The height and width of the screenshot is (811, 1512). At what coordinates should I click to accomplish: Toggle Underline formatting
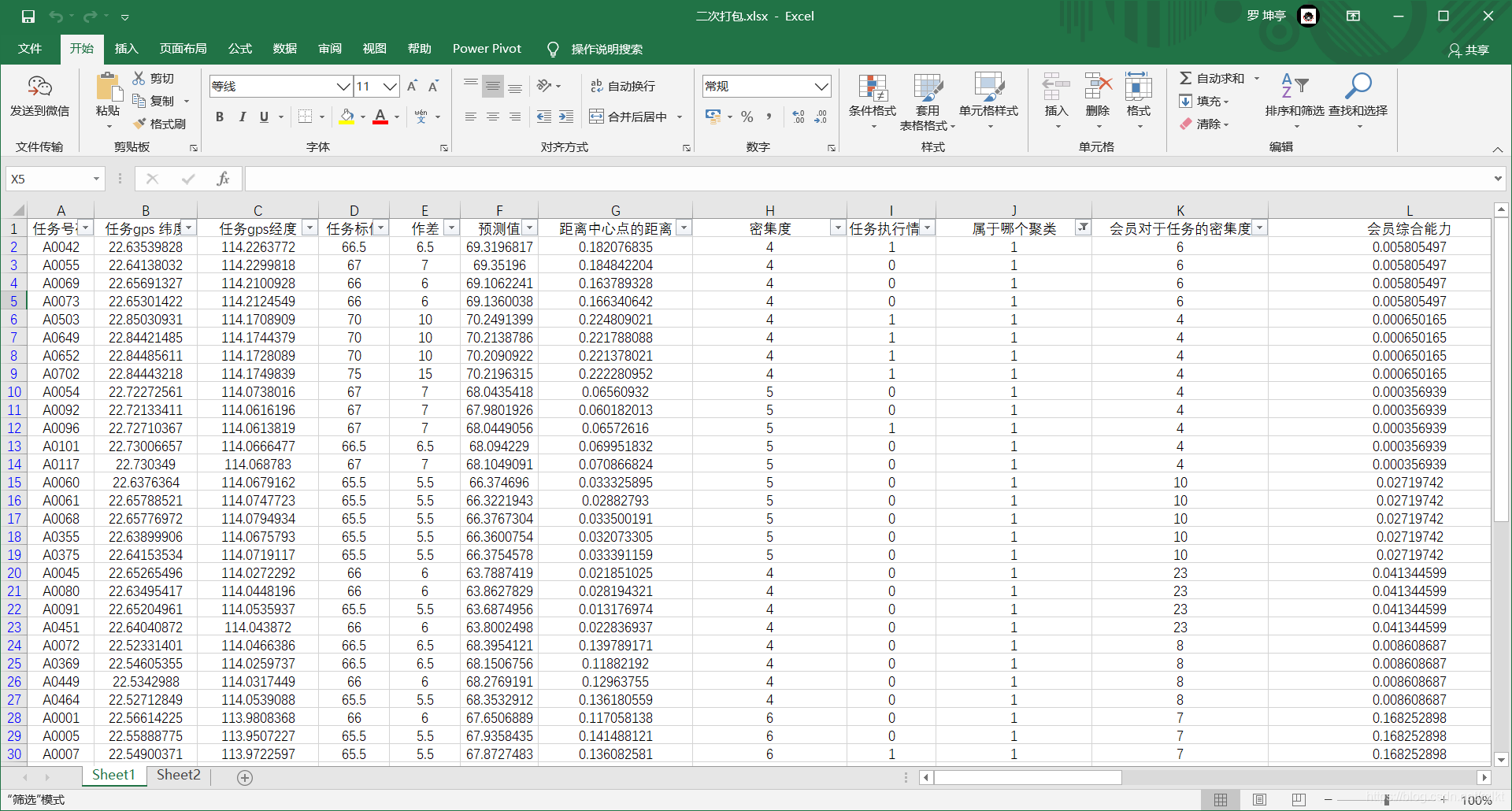[x=265, y=117]
